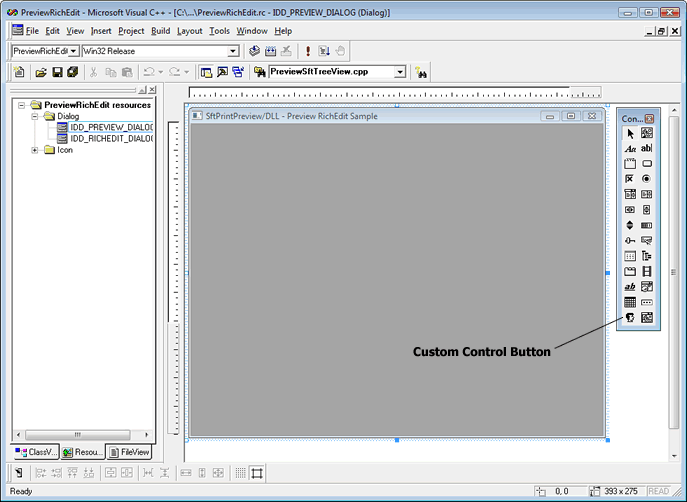Select the Button control tool

coord(647,163)
